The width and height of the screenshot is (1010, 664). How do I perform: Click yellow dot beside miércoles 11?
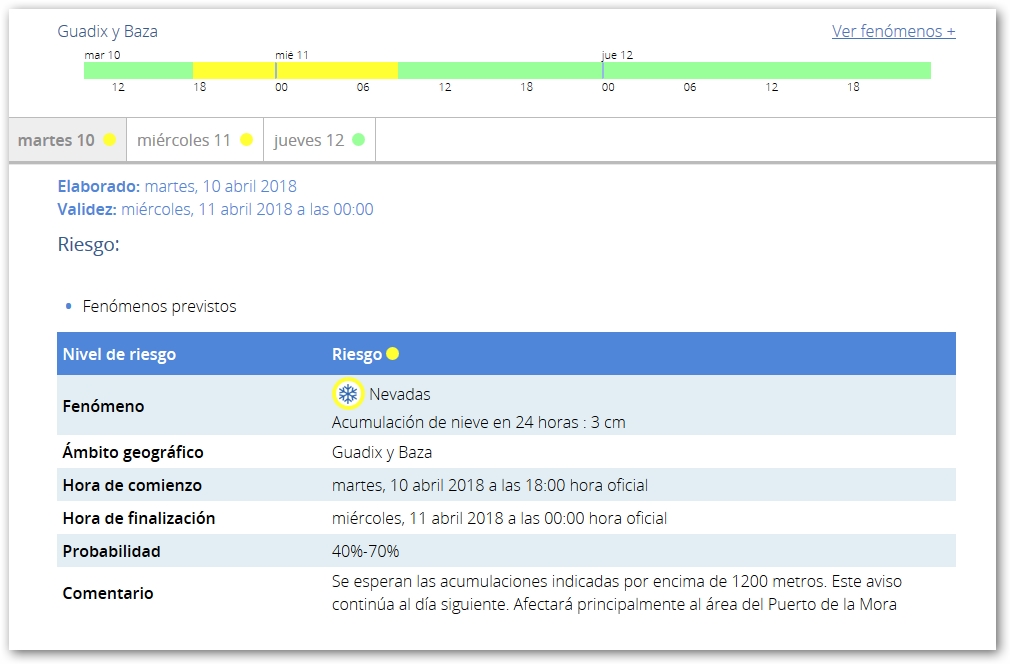click(246, 140)
